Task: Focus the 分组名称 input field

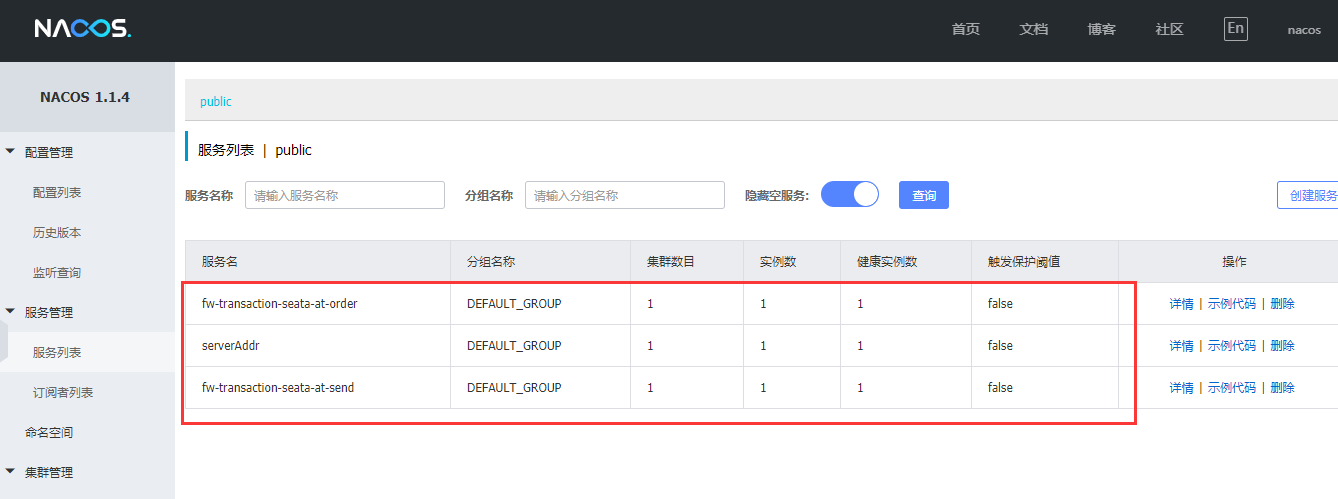Action: click(x=624, y=195)
